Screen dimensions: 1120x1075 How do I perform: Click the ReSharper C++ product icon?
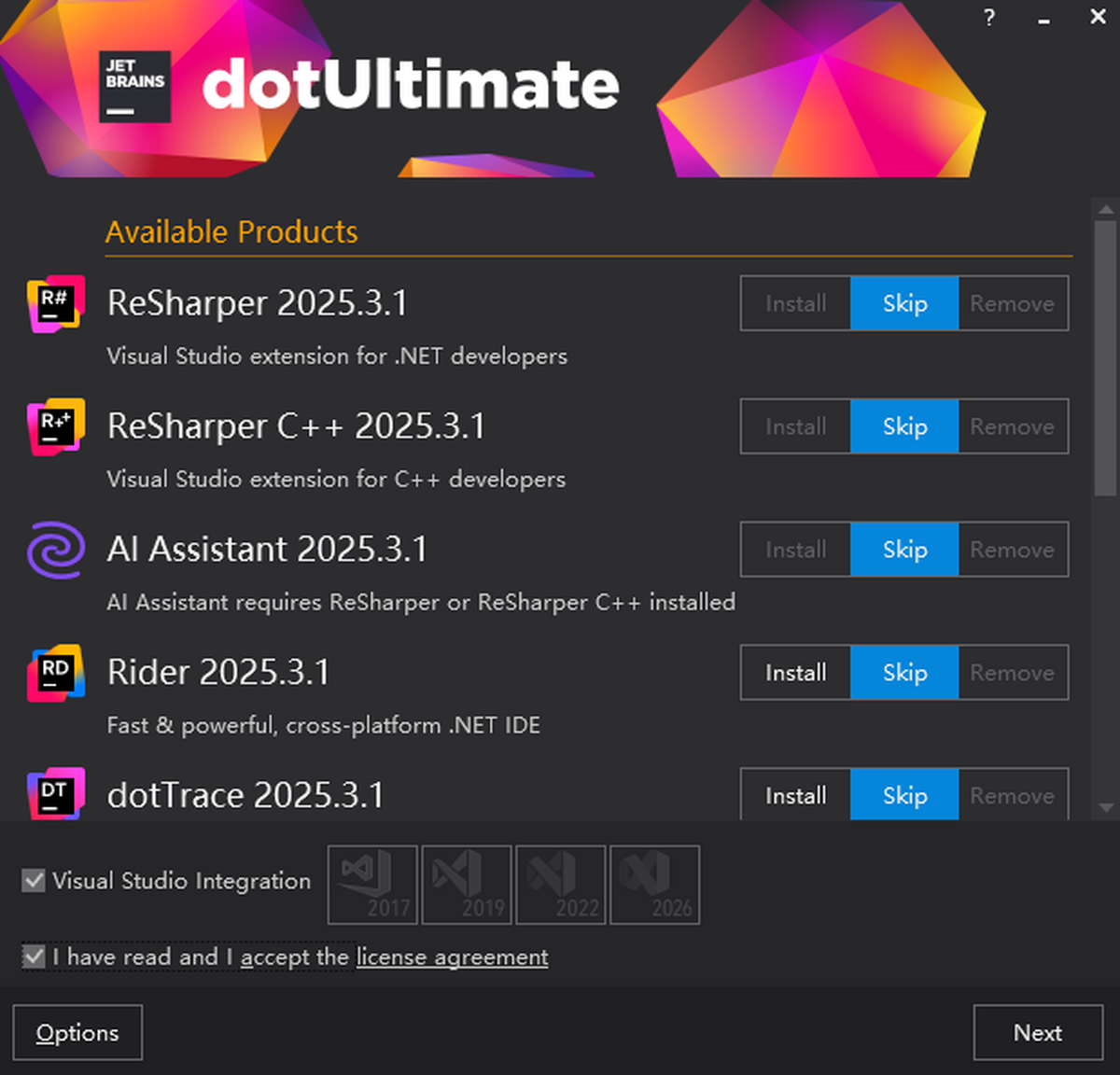[x=56, y=426]
